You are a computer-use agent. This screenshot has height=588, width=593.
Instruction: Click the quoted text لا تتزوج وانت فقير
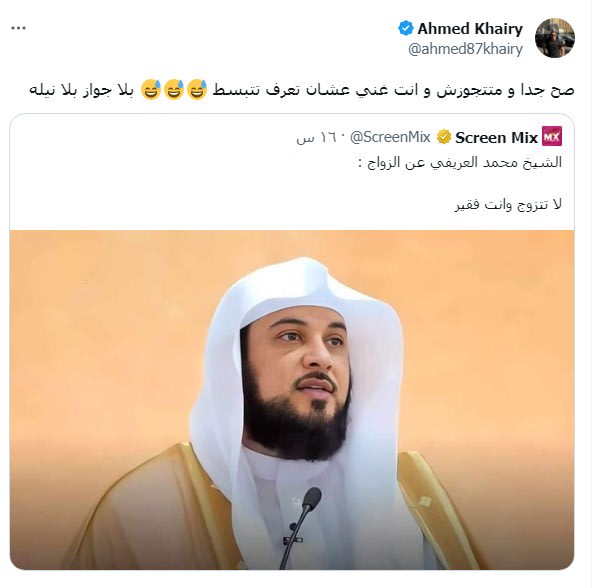pyautogui.click(x=508, y=205)
